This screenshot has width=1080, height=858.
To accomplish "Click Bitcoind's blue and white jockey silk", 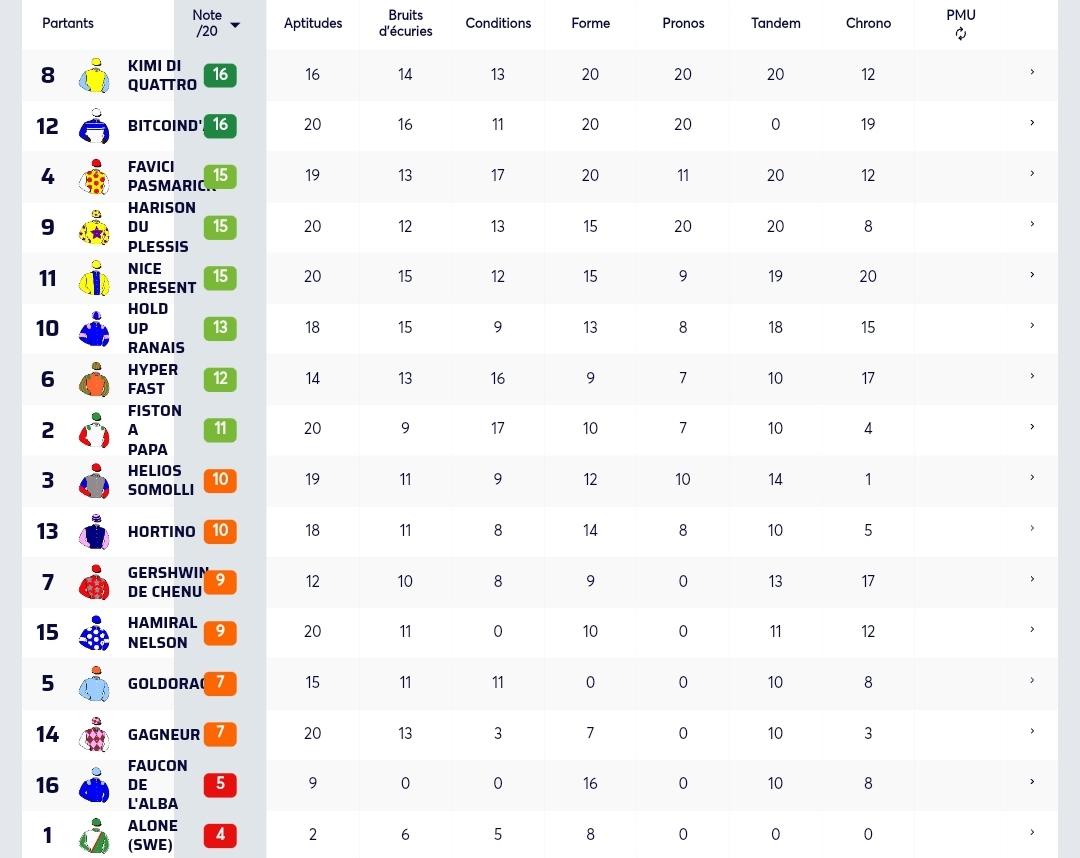I will point(94,126).
